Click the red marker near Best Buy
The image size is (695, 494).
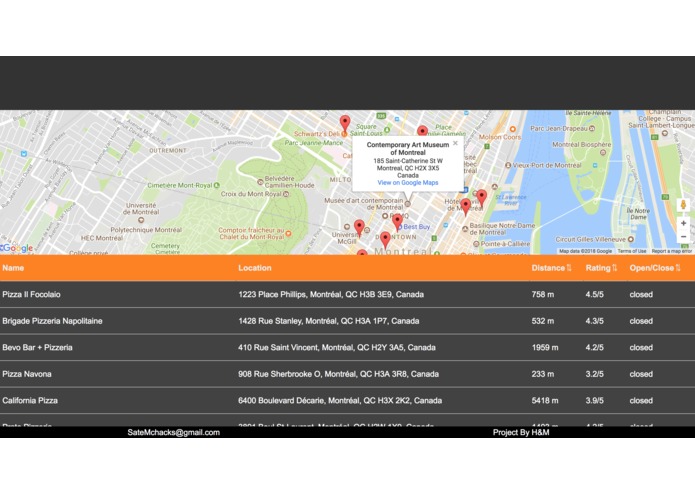[x=398, y=222]
